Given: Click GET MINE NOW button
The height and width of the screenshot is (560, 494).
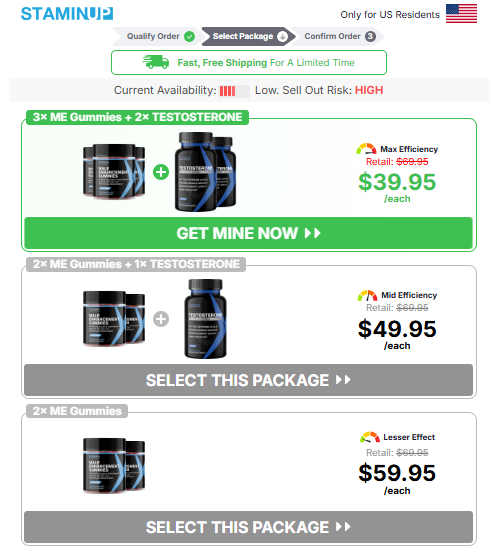Looking at the screenshot, I should click(248, 233).
